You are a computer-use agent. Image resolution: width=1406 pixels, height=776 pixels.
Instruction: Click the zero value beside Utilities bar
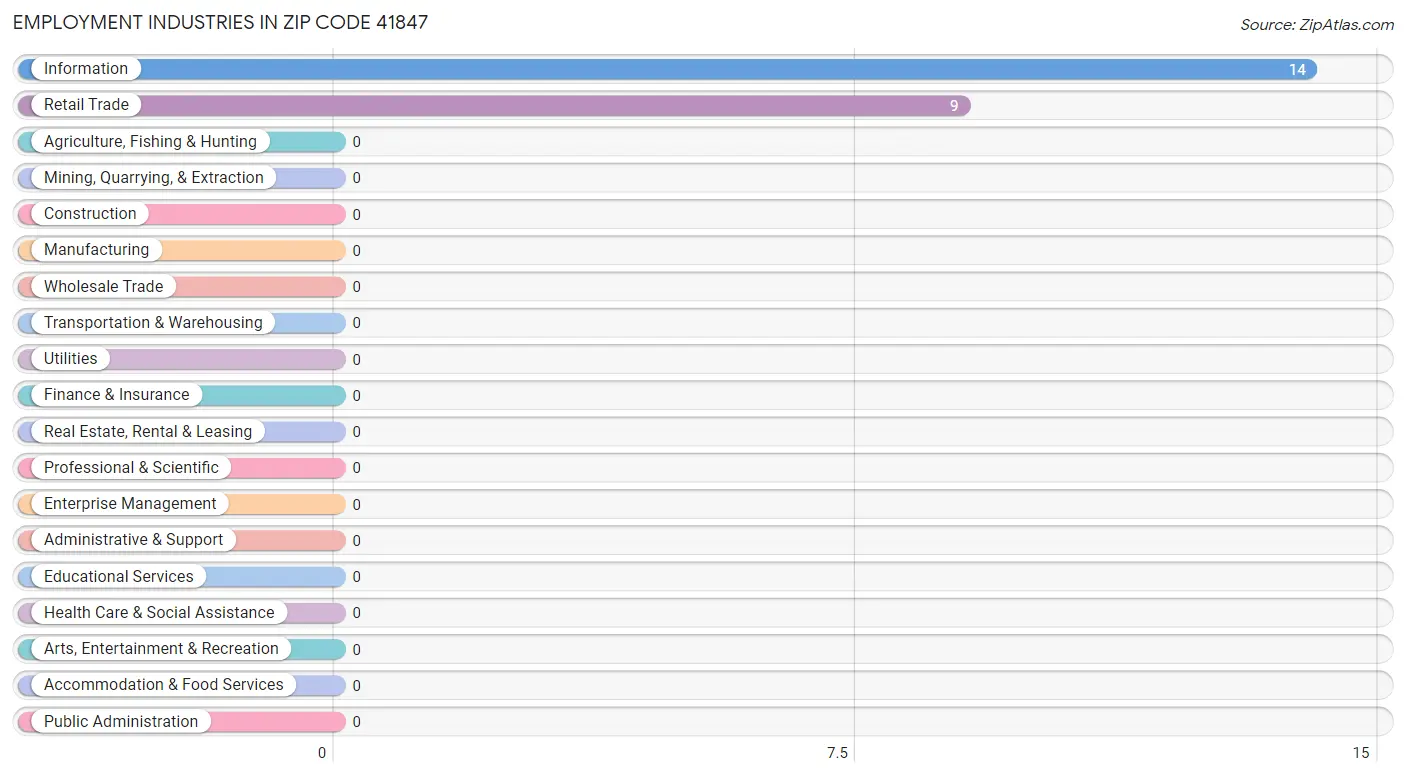[x=356, y=360]
